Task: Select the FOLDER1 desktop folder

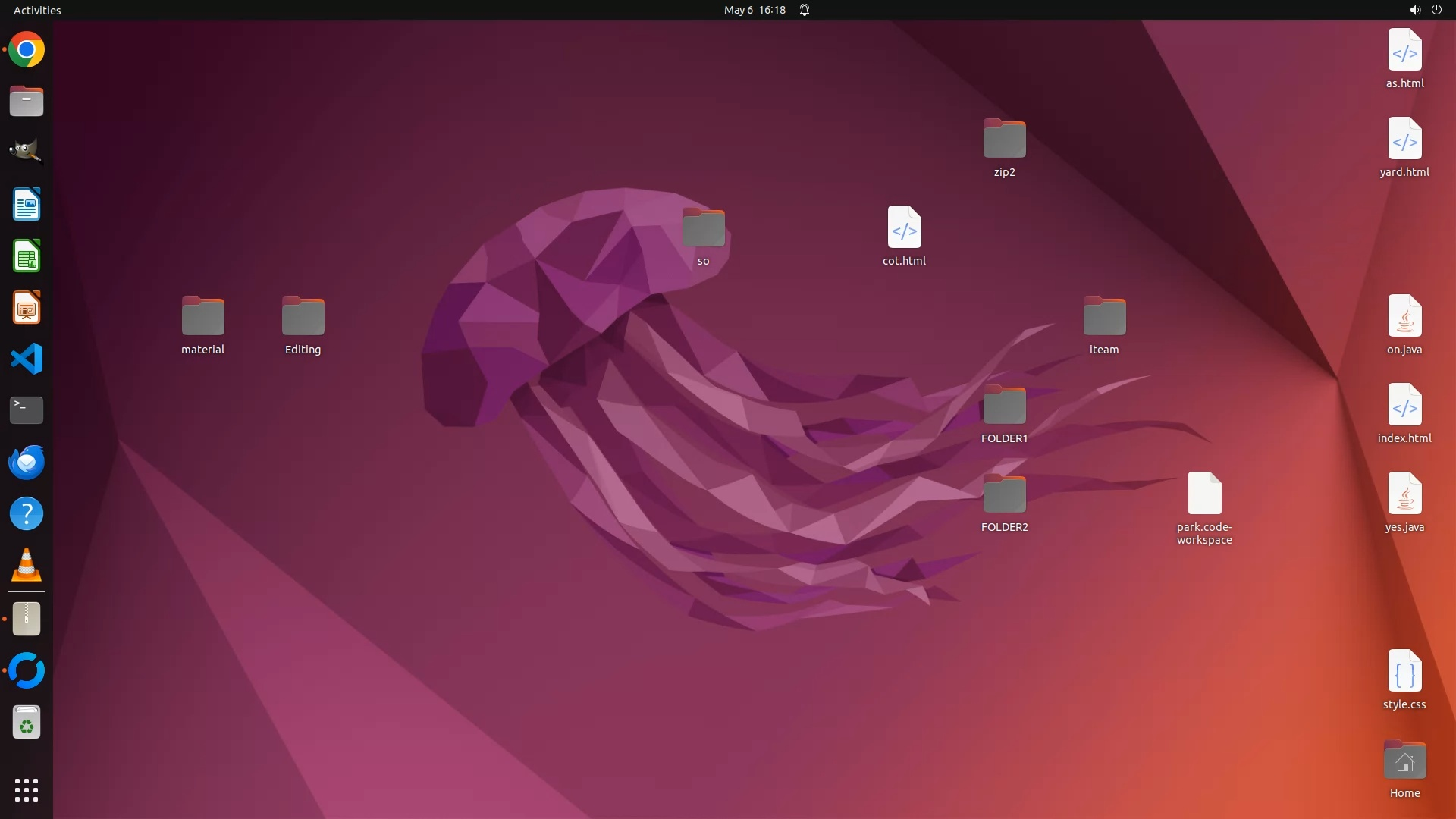Action: 1004,408
